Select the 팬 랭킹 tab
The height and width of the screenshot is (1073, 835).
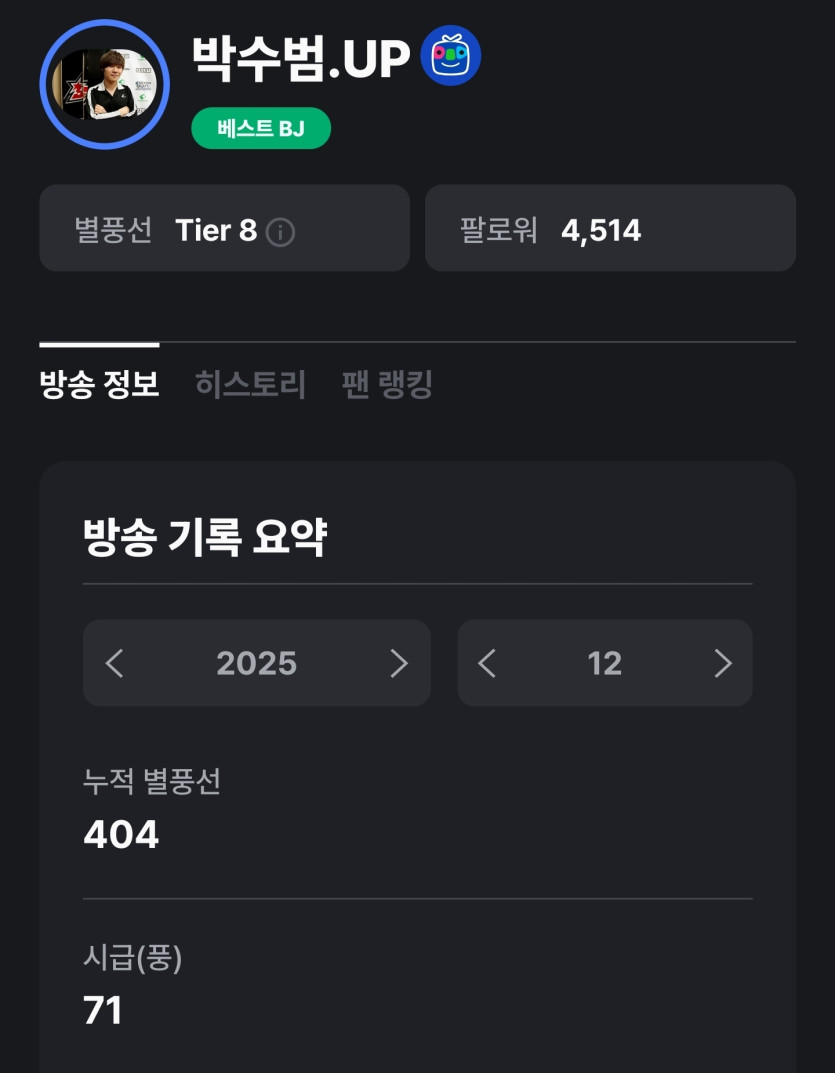point(387,384)
